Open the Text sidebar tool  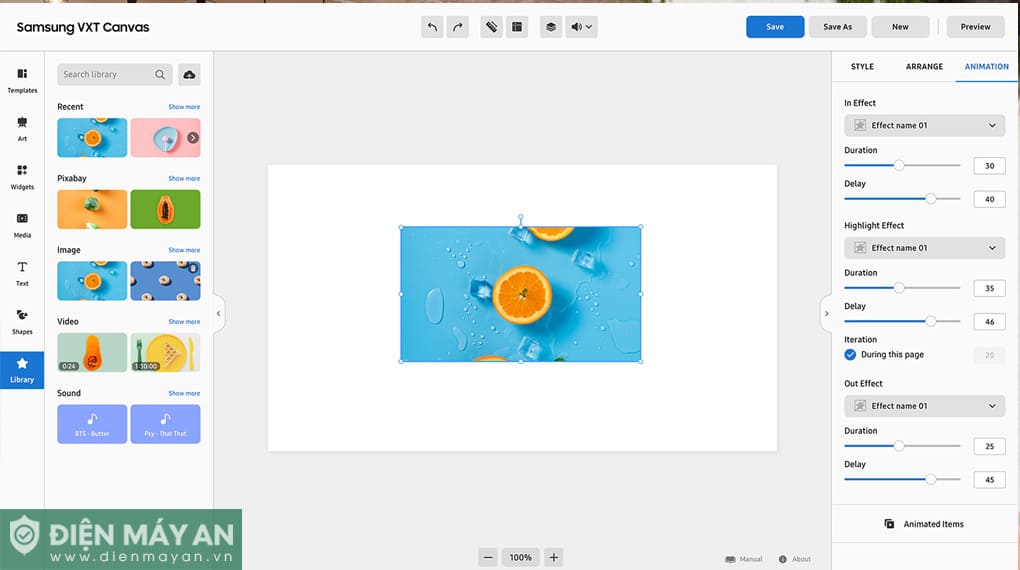click(22, 273)
